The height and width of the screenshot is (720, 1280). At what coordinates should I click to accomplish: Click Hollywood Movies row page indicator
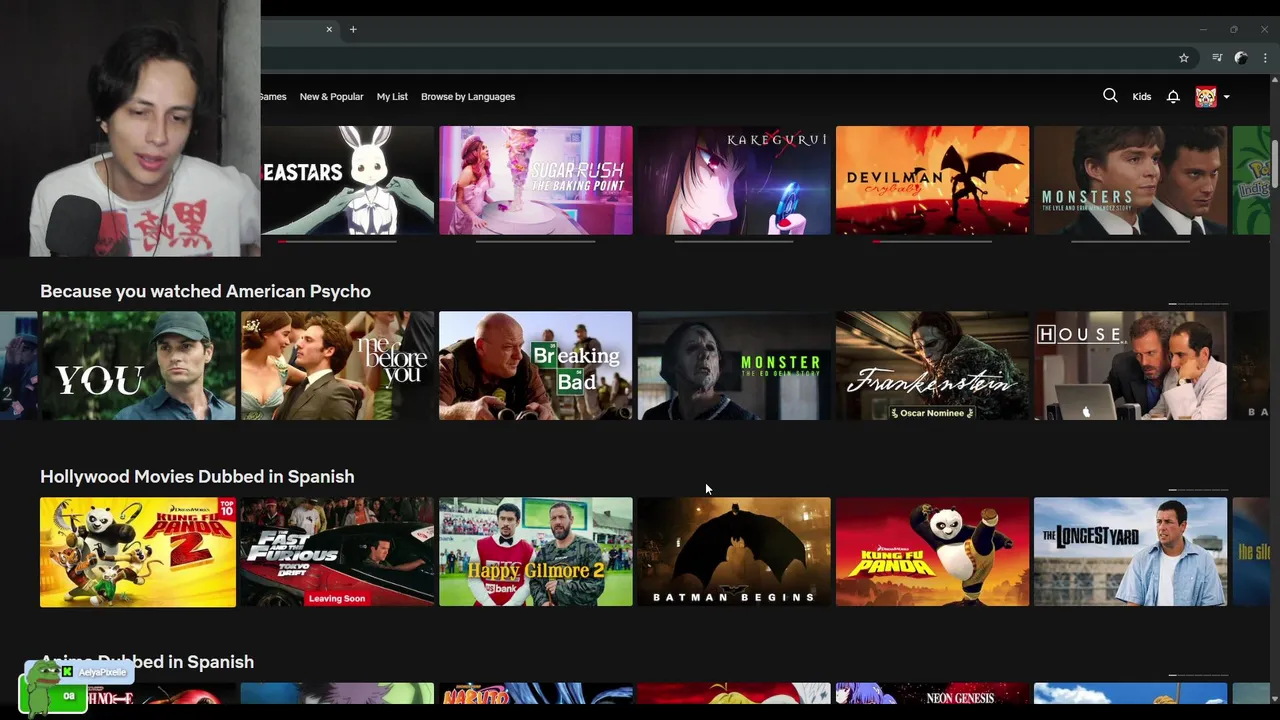pyautogui.click(x=1198, y=490)
